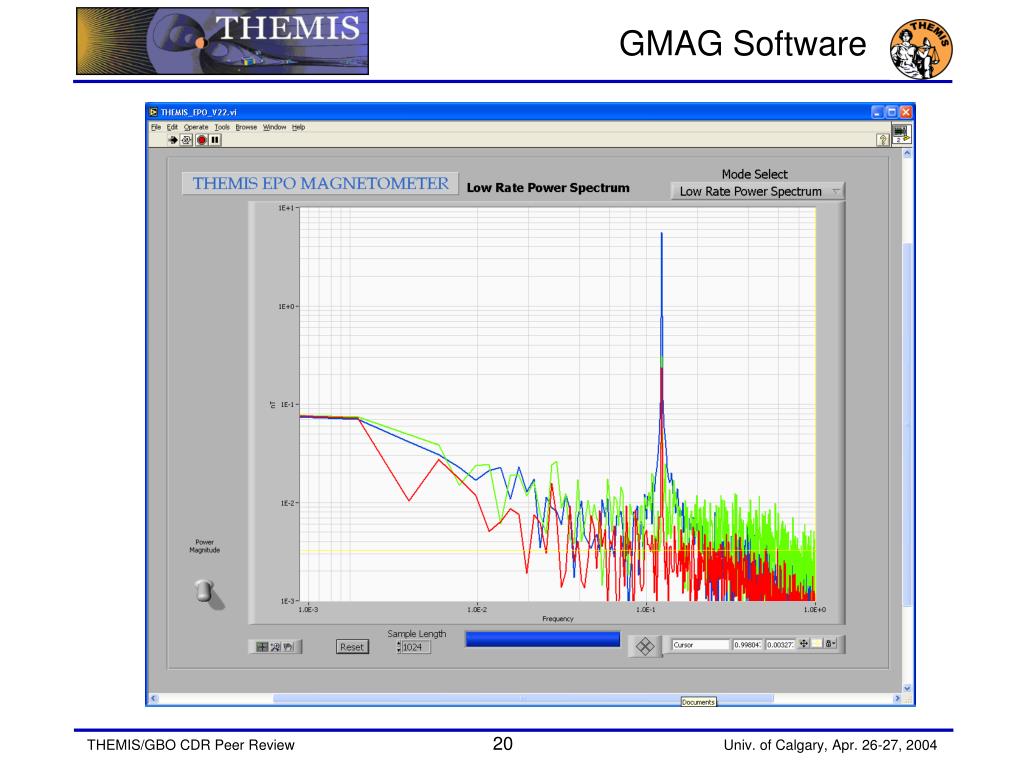This screenshot has height=768, width=1024.
Task: Open the Browse menu
Action: [x=246, y=127]
